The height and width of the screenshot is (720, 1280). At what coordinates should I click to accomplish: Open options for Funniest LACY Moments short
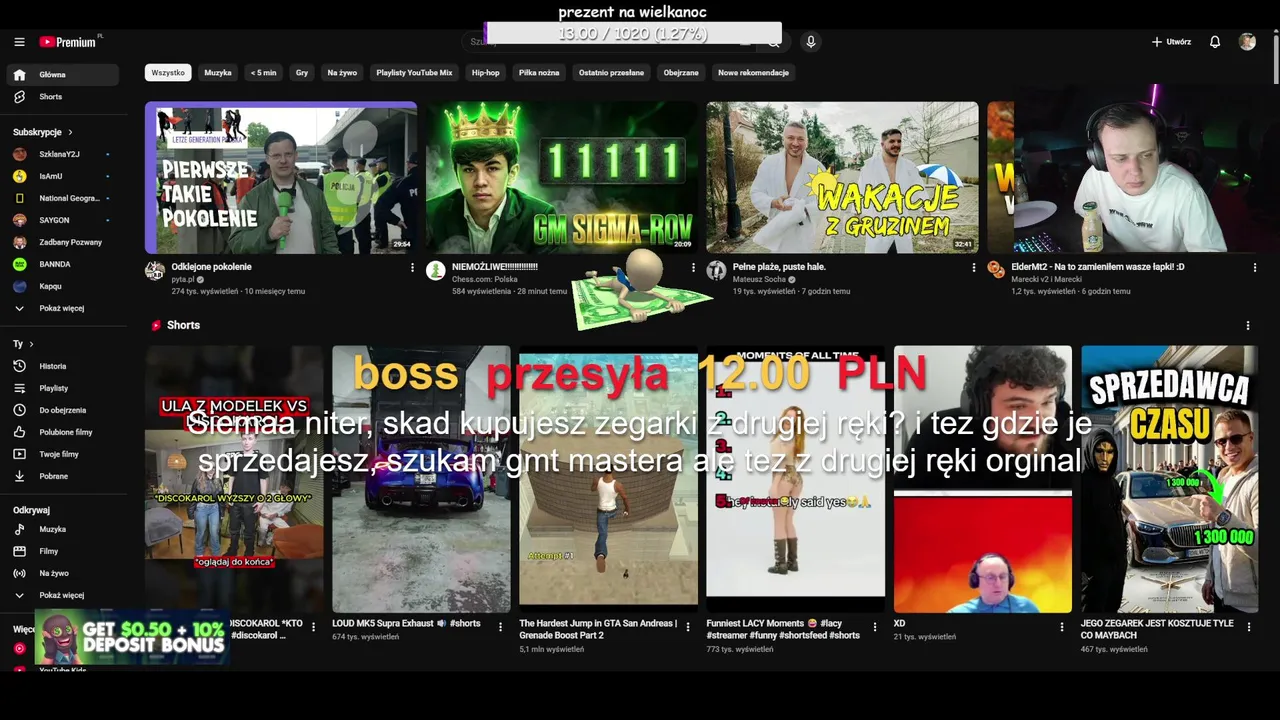875,627
